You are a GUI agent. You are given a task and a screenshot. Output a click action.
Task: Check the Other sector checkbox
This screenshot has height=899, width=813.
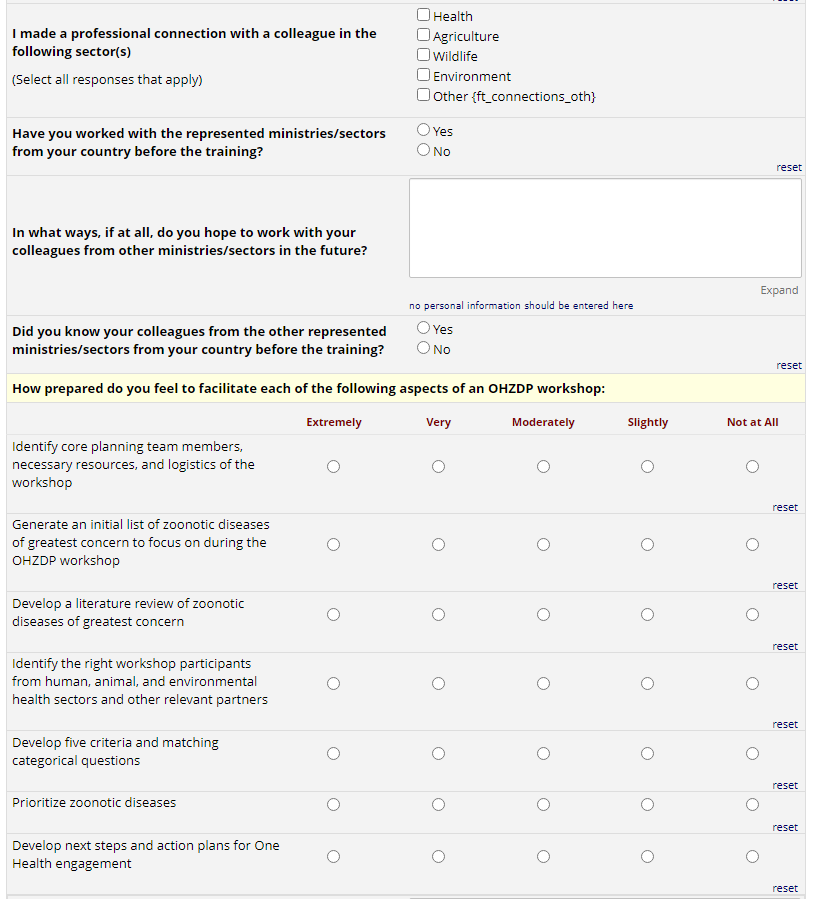pos(424,96)
